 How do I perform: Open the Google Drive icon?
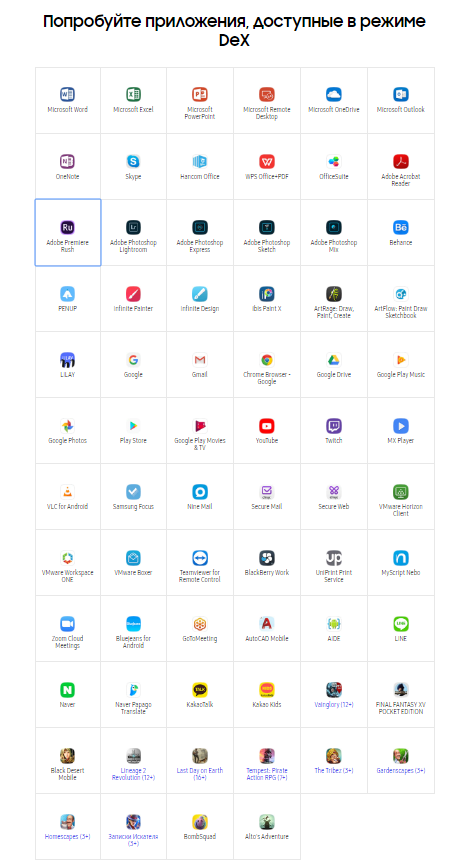(x=333, y=360)
